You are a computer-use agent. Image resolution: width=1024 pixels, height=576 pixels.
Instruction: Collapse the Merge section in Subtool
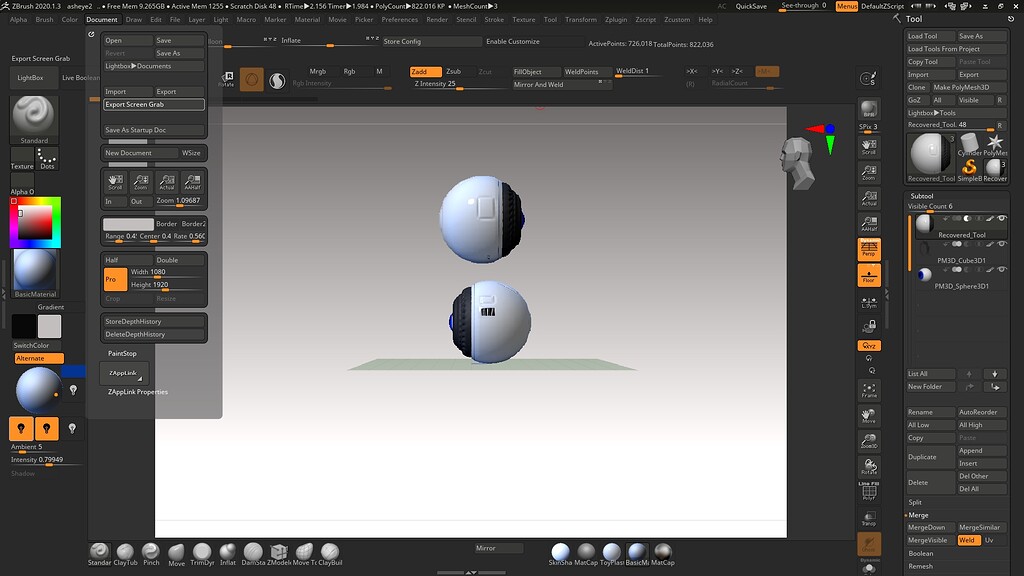click(x=918, y=514)
